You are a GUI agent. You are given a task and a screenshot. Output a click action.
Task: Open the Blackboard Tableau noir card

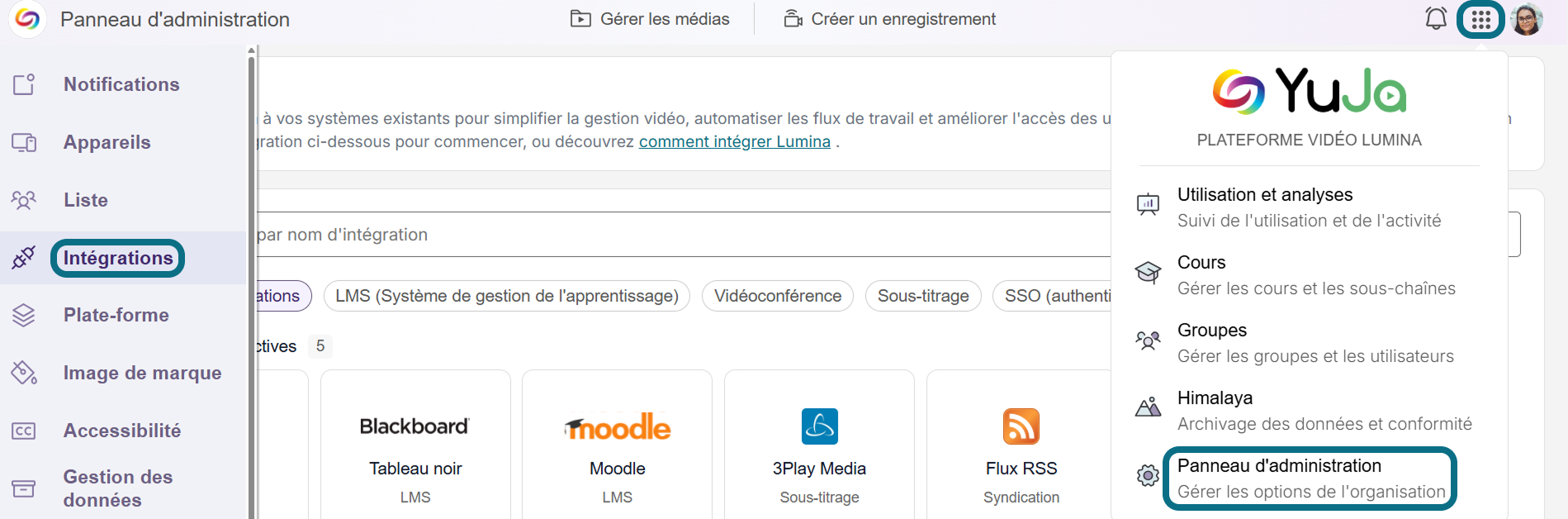click(415, 445)
